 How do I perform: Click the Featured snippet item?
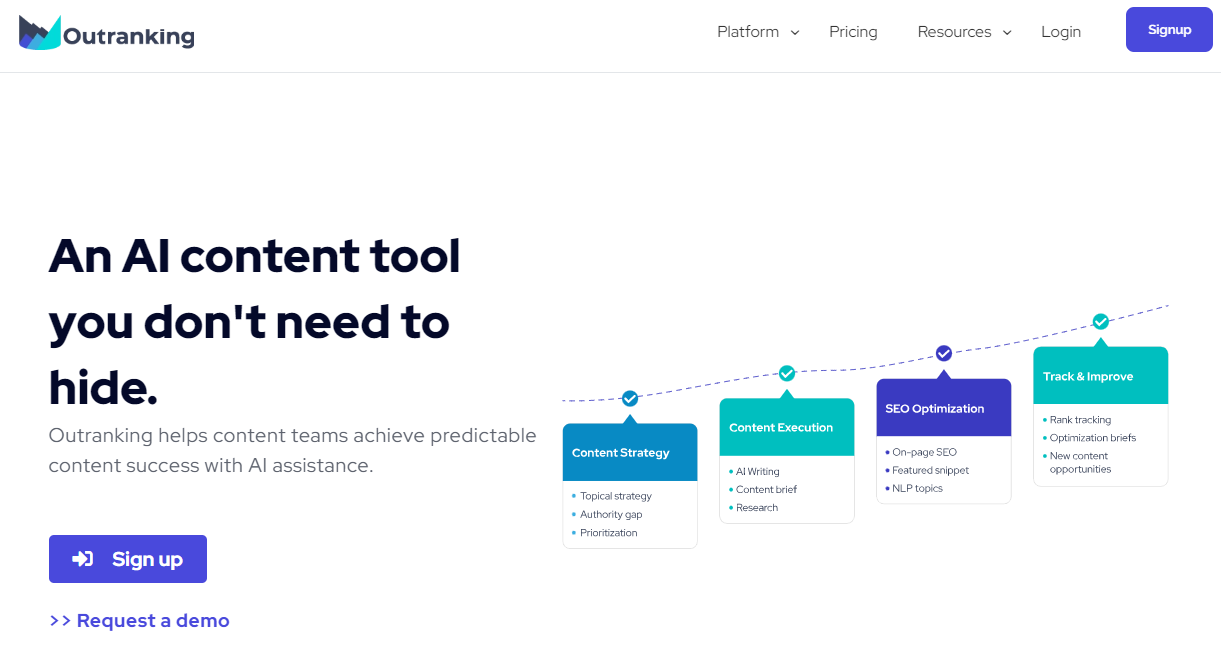coord(930,470)
